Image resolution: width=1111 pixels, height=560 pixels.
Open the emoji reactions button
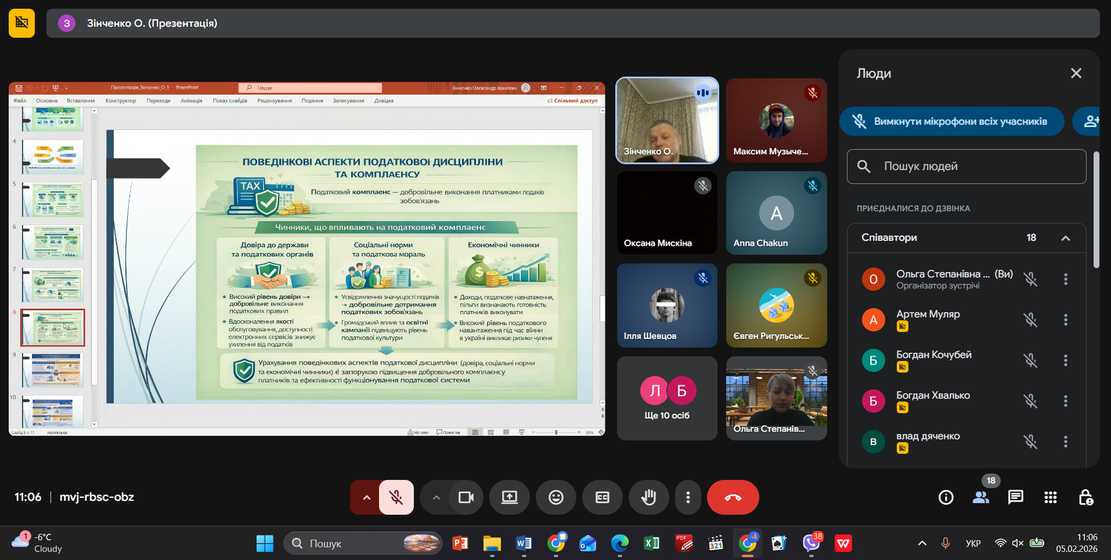point(556,497)
